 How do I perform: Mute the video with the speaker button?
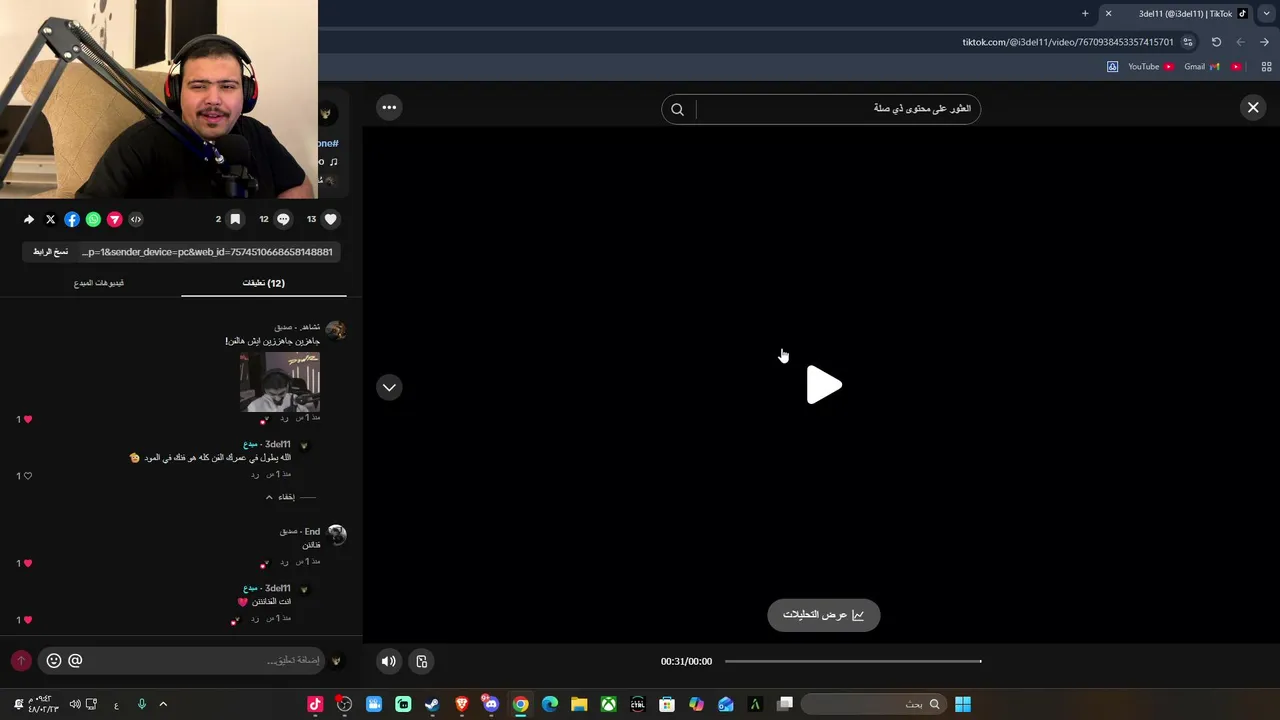(389, 661)
